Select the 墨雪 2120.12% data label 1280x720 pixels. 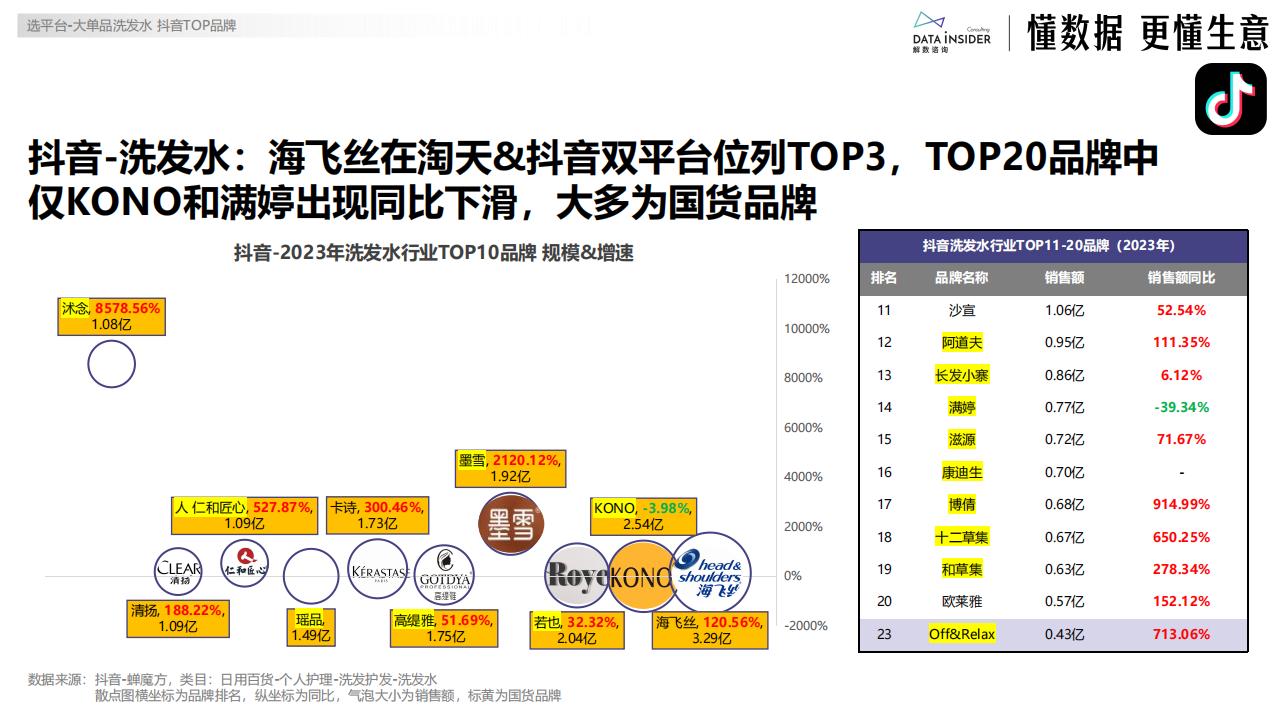click(x=510, y=468)
